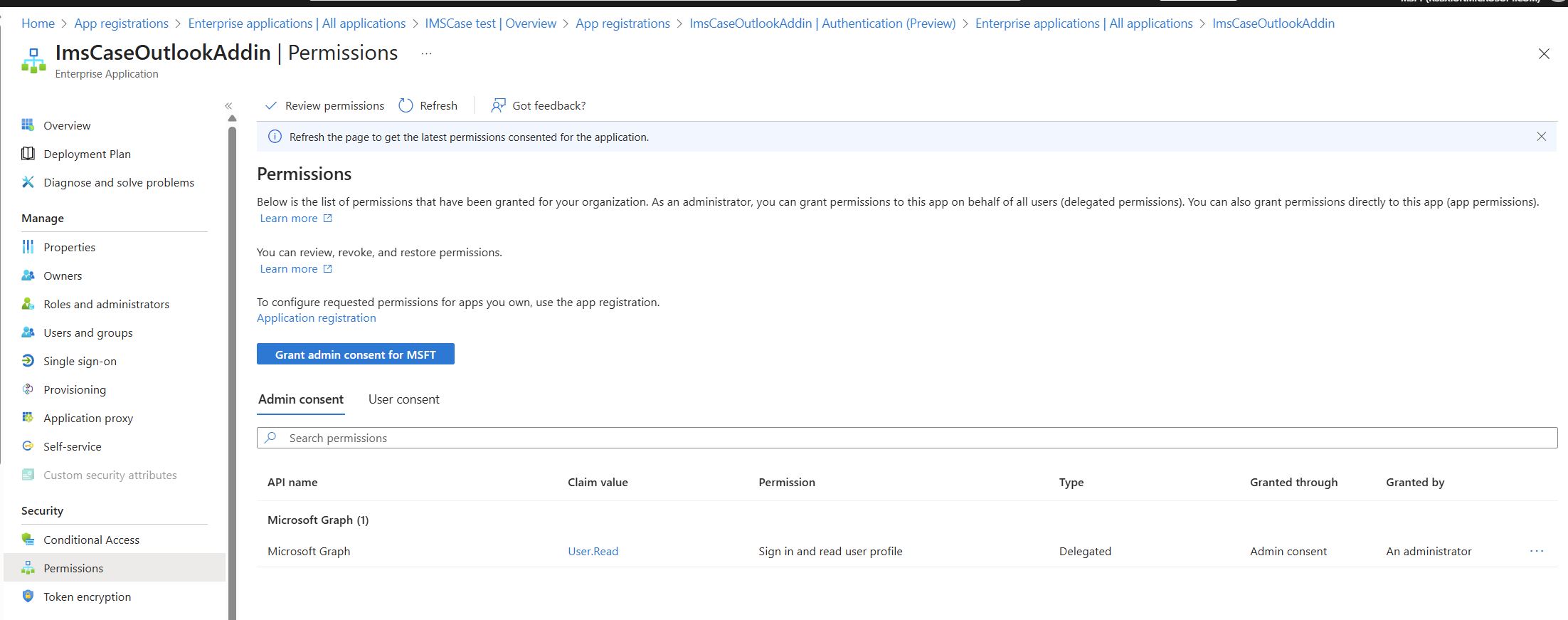
Task: Click the Claim value column header
Action: [x=598, y=483]
